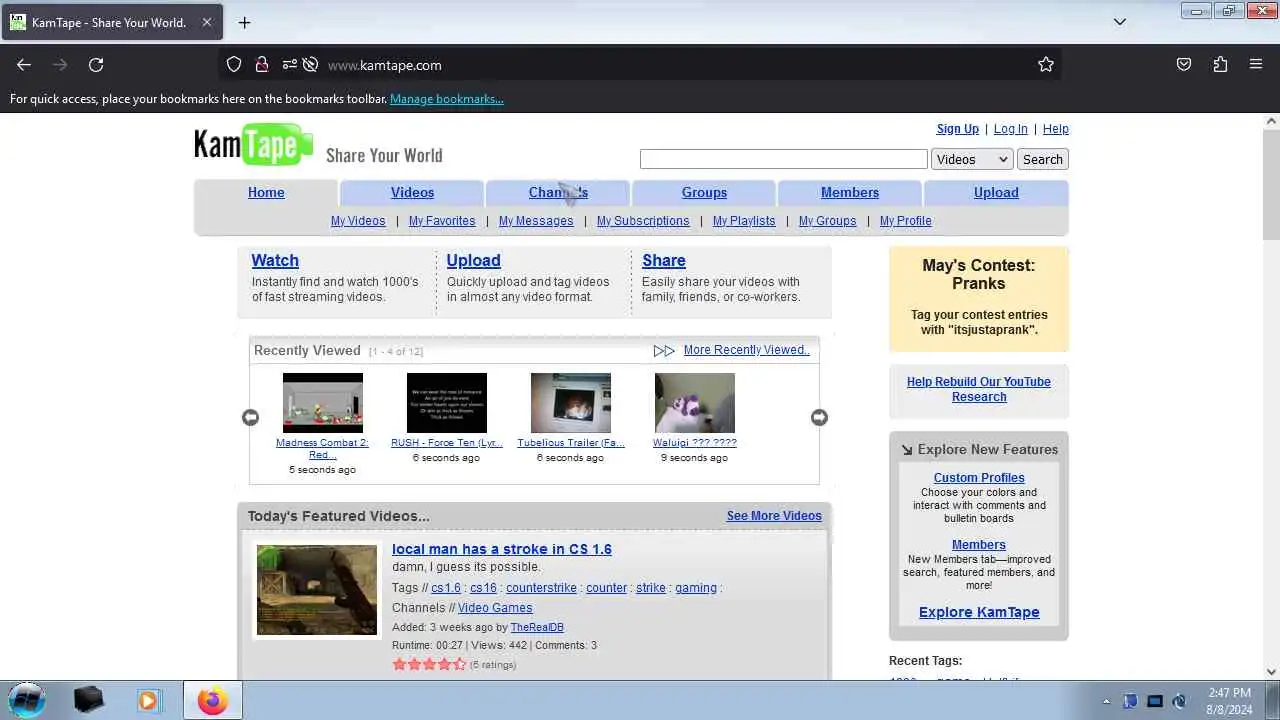The width and height of the screenshot is (1280, 720).
Task: Switch to the Channels tab
Action: [558, 192]
